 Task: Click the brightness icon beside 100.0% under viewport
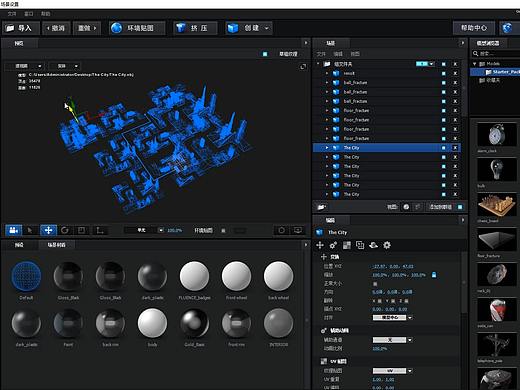(x=161, y=230)
